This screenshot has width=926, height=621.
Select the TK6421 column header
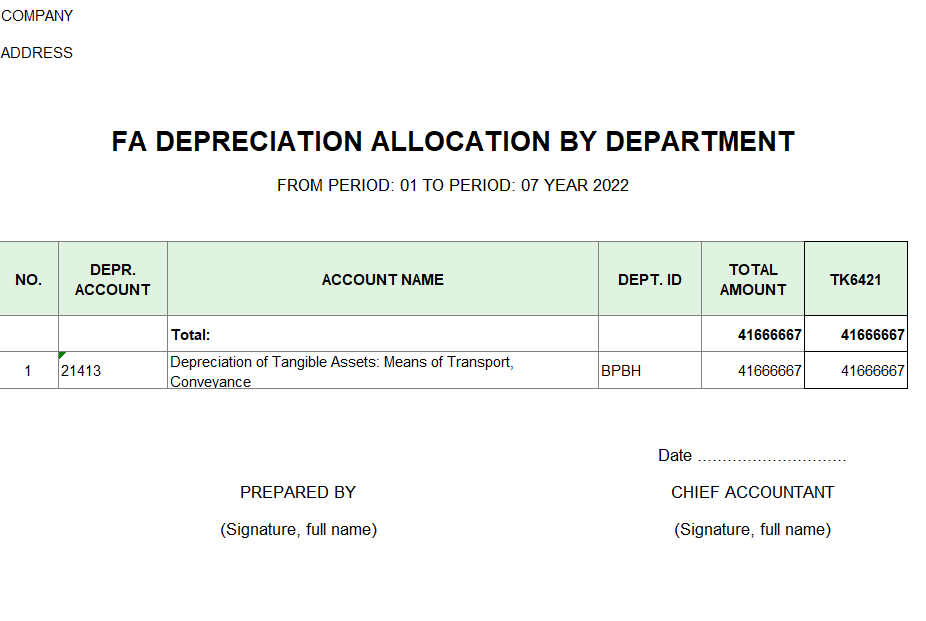[x=856, y=280]
